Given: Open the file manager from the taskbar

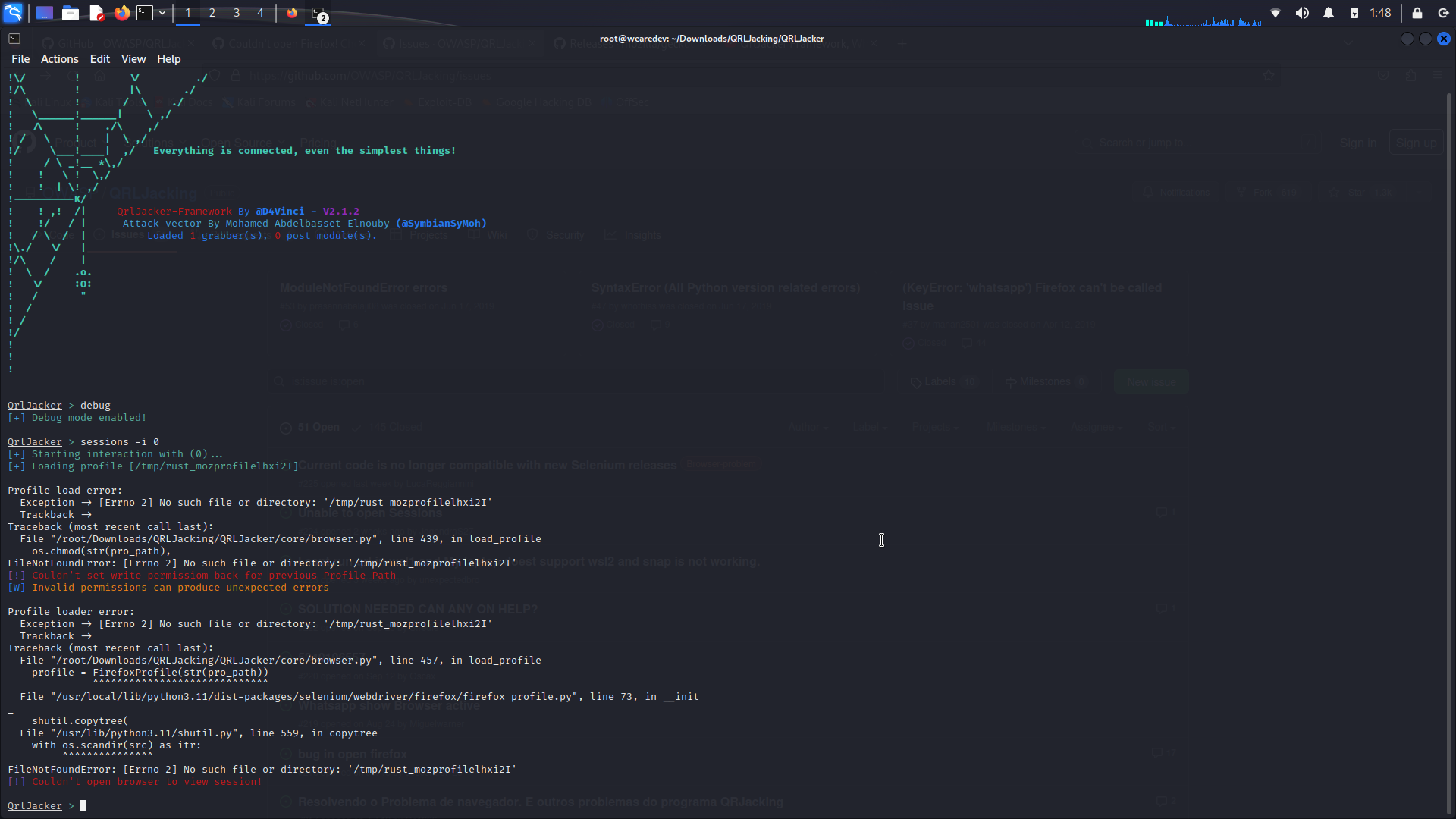Looking at the screenshot, I should pyautogui.click(x=70, y=12).
